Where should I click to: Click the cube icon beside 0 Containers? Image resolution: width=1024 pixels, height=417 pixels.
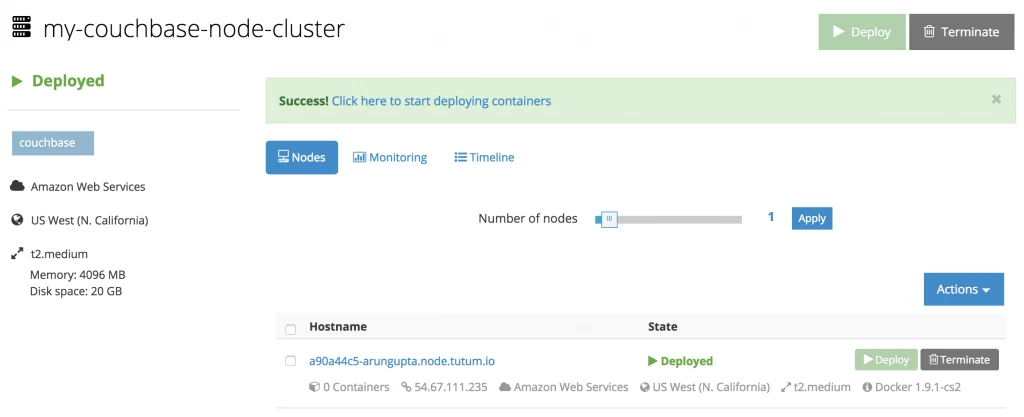(315, 387)
